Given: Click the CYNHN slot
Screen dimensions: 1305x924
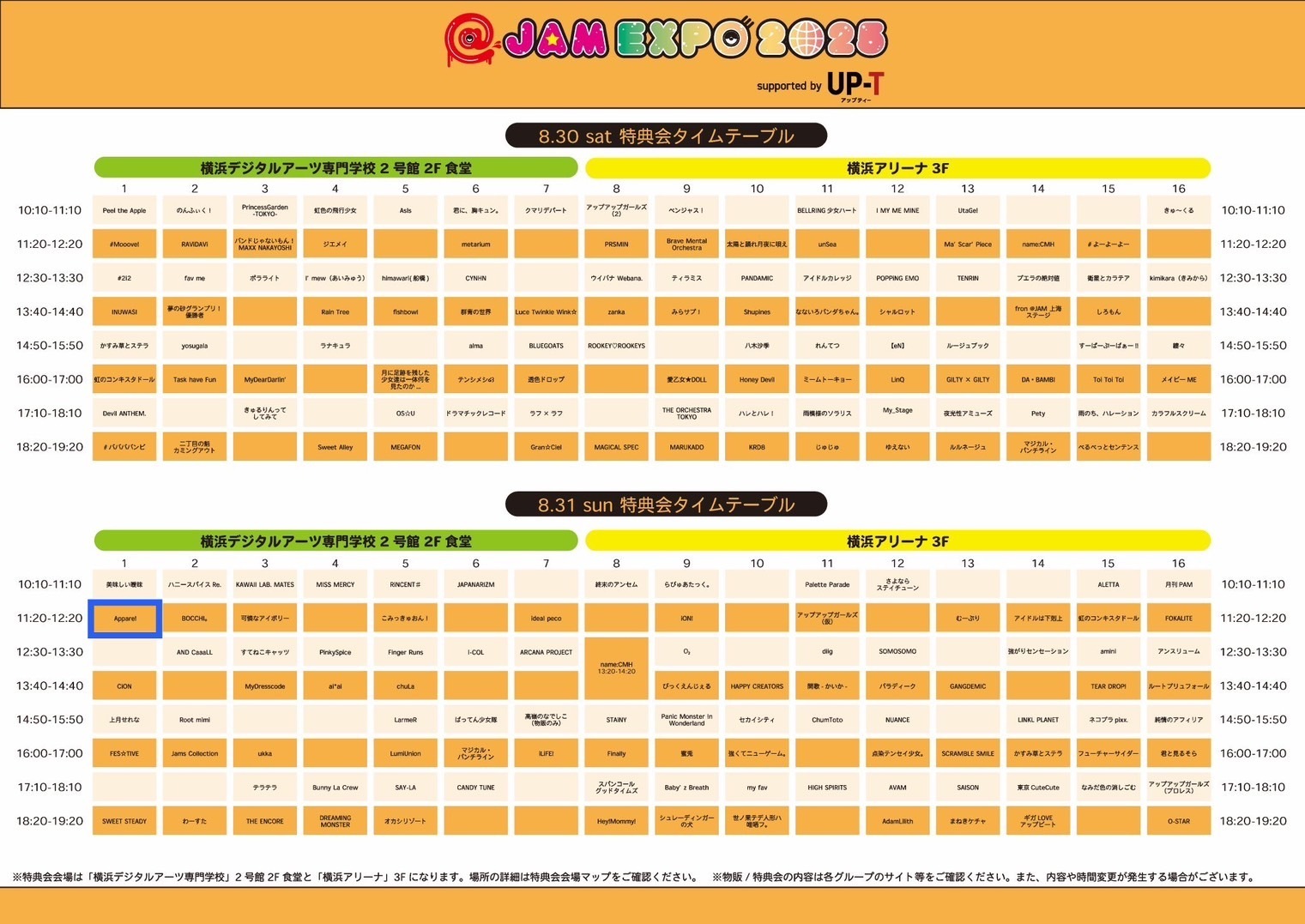Looking at the screenshot, I should coord(476,278).
